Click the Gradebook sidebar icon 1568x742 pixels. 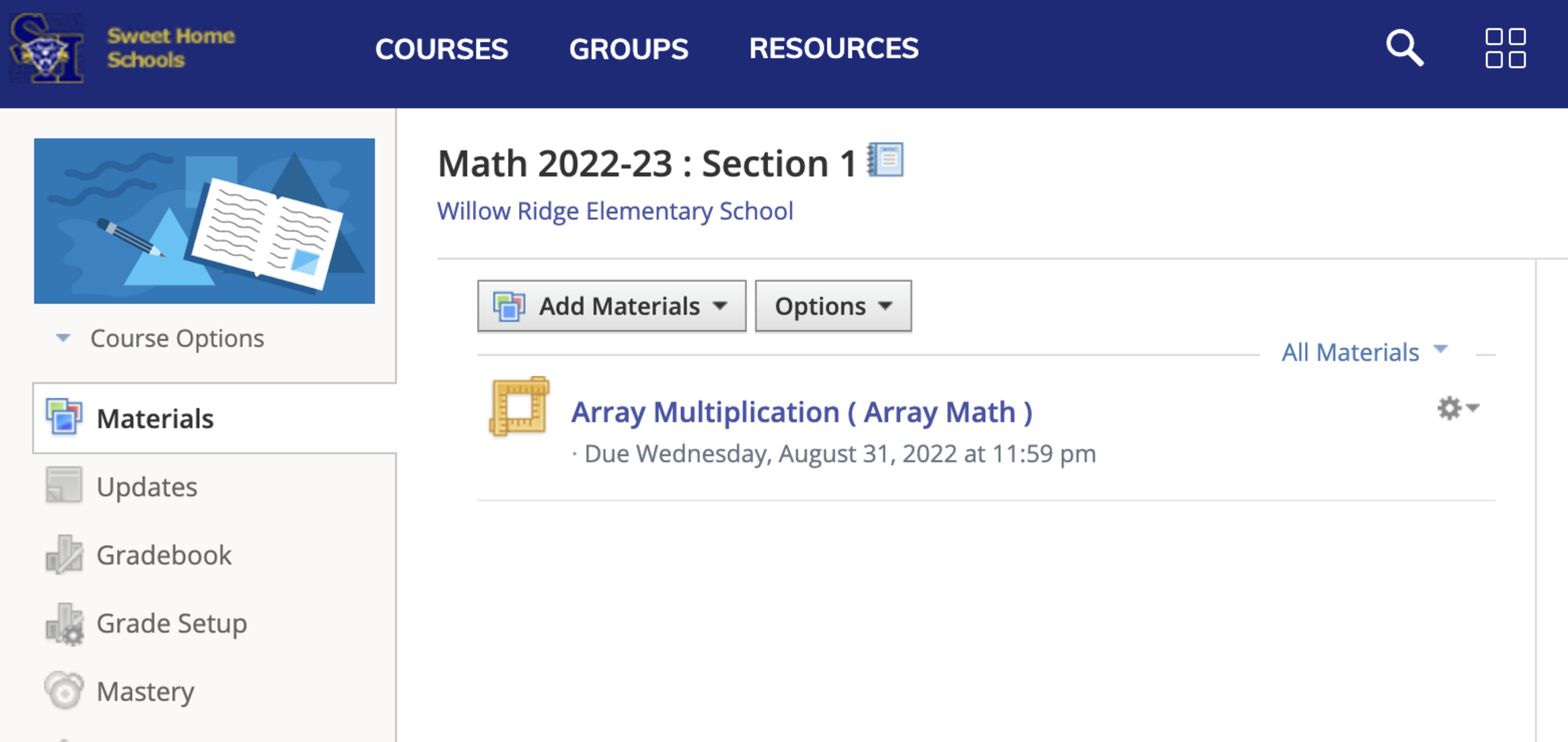(x=64, y=554)
